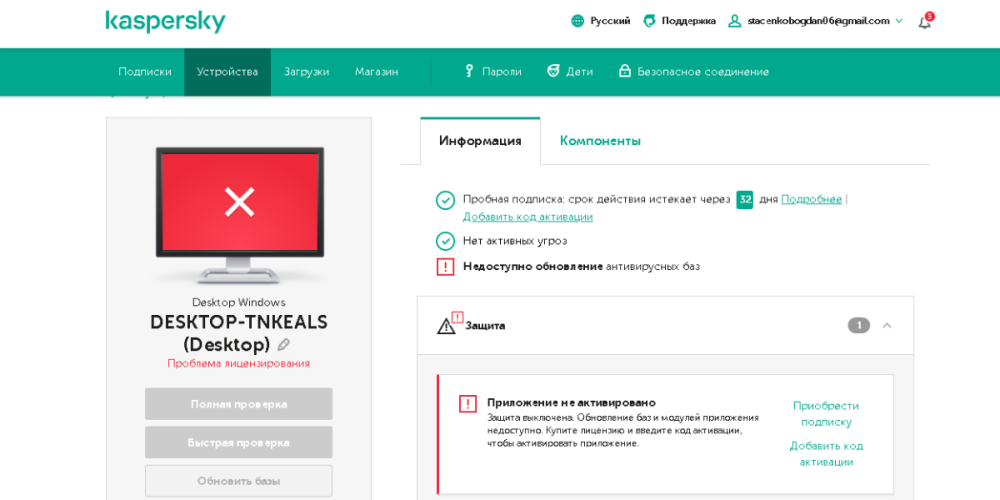Click the Desktop Windows label
This screenshot has height=500, width=1000.
[239, 302]
